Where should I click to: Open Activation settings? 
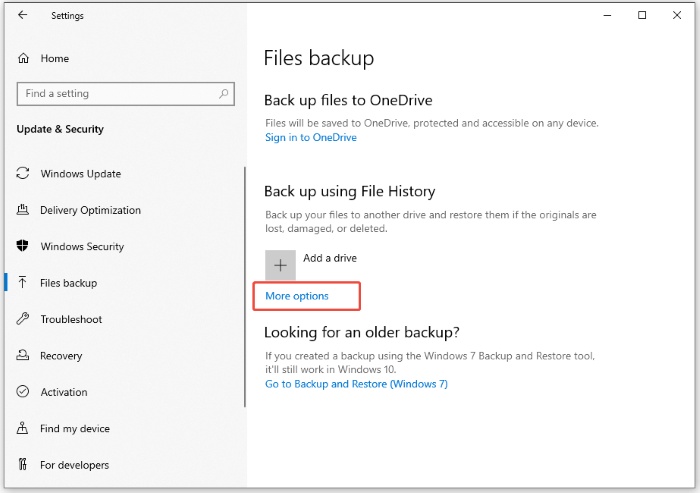coord(64,392)
